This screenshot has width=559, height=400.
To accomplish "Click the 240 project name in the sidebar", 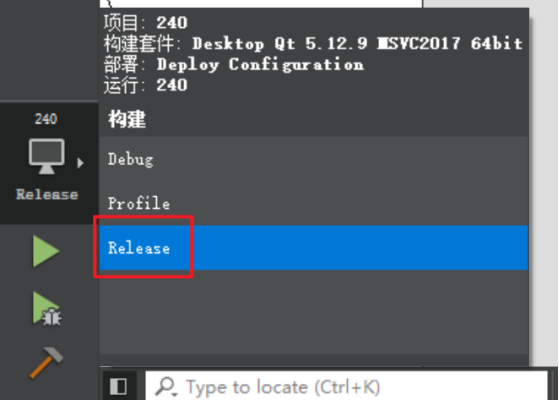I will [46, 119].
